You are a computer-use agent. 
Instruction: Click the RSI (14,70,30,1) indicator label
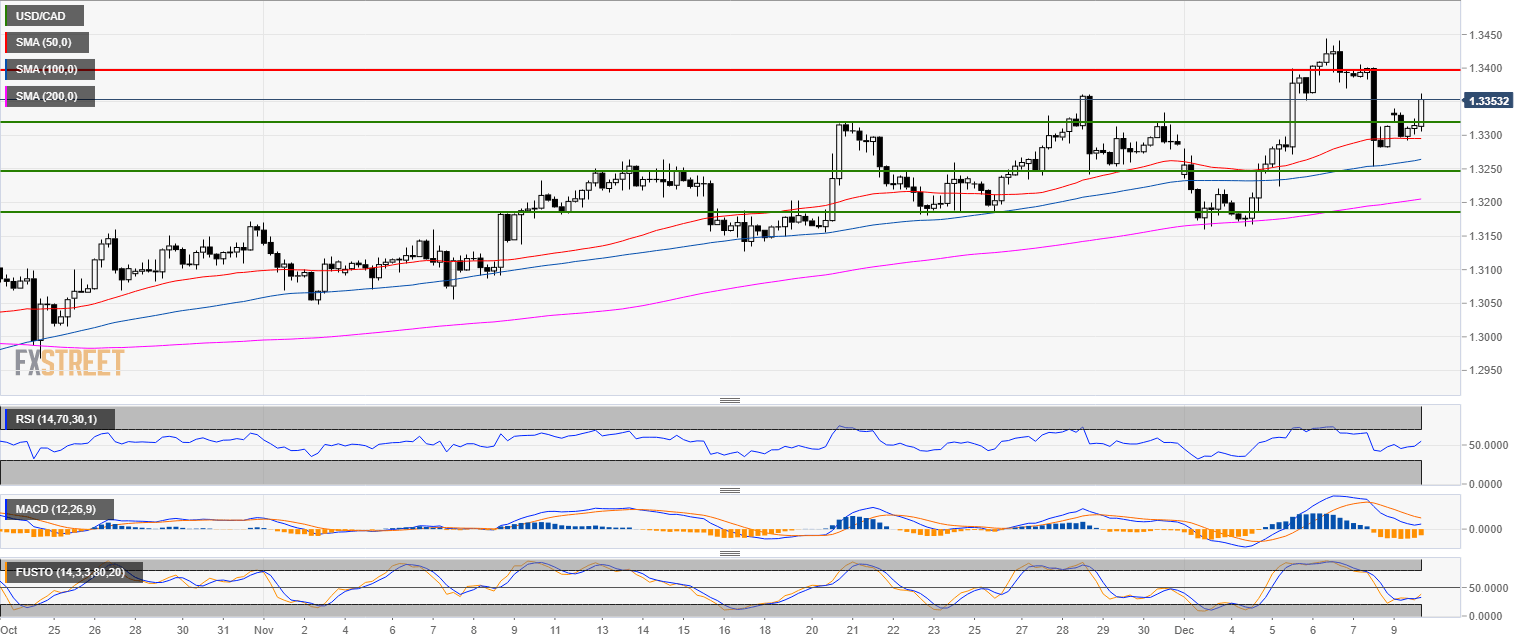(60, 419)
